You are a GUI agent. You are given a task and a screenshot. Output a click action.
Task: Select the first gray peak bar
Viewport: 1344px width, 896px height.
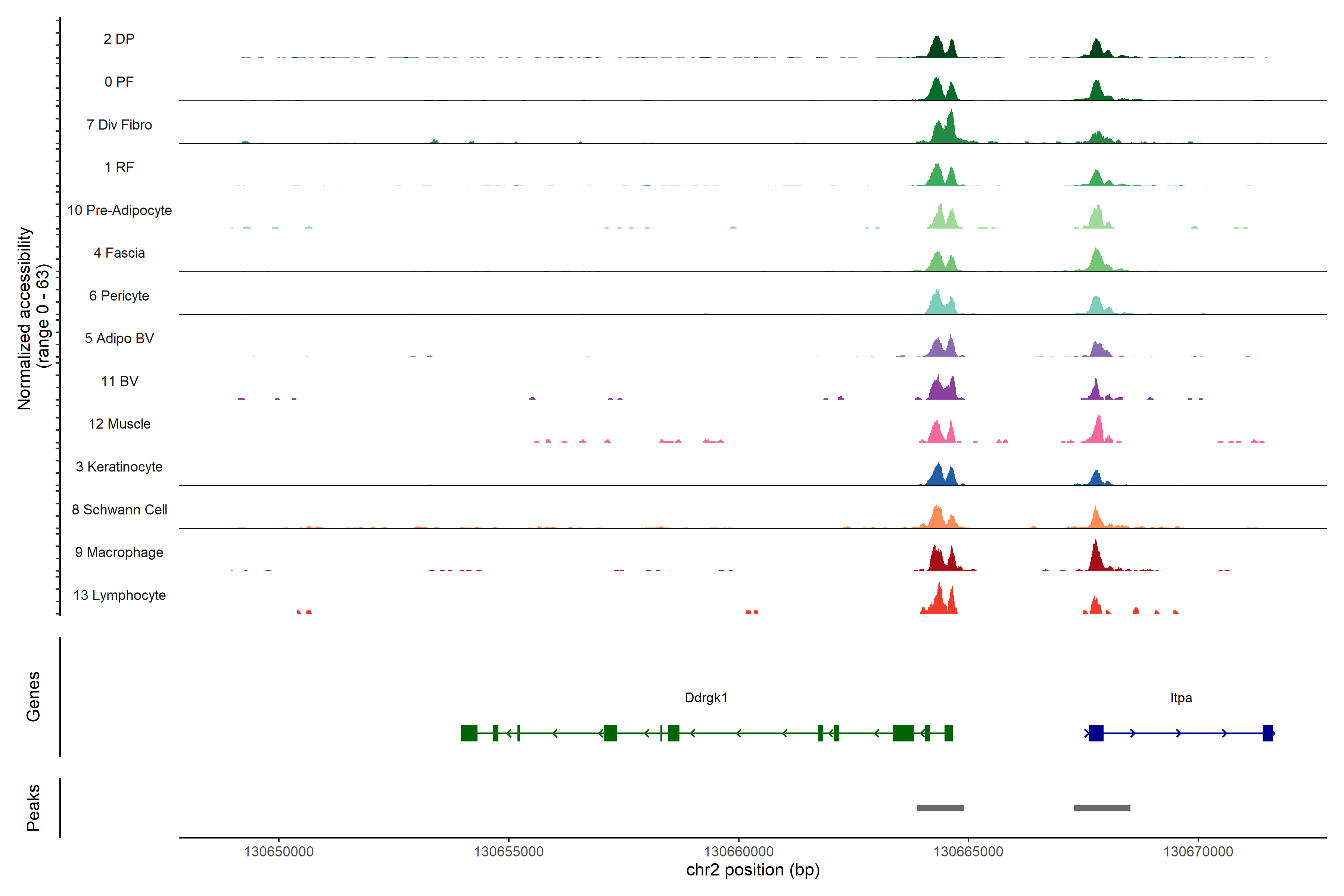[940, 808]
